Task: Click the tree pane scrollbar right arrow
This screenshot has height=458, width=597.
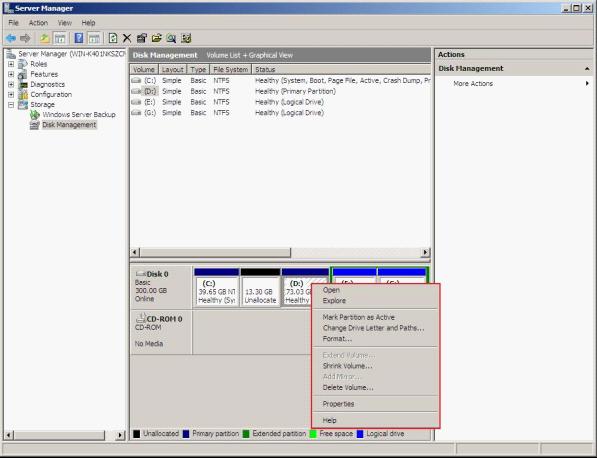Action: (x=120, y=435)
